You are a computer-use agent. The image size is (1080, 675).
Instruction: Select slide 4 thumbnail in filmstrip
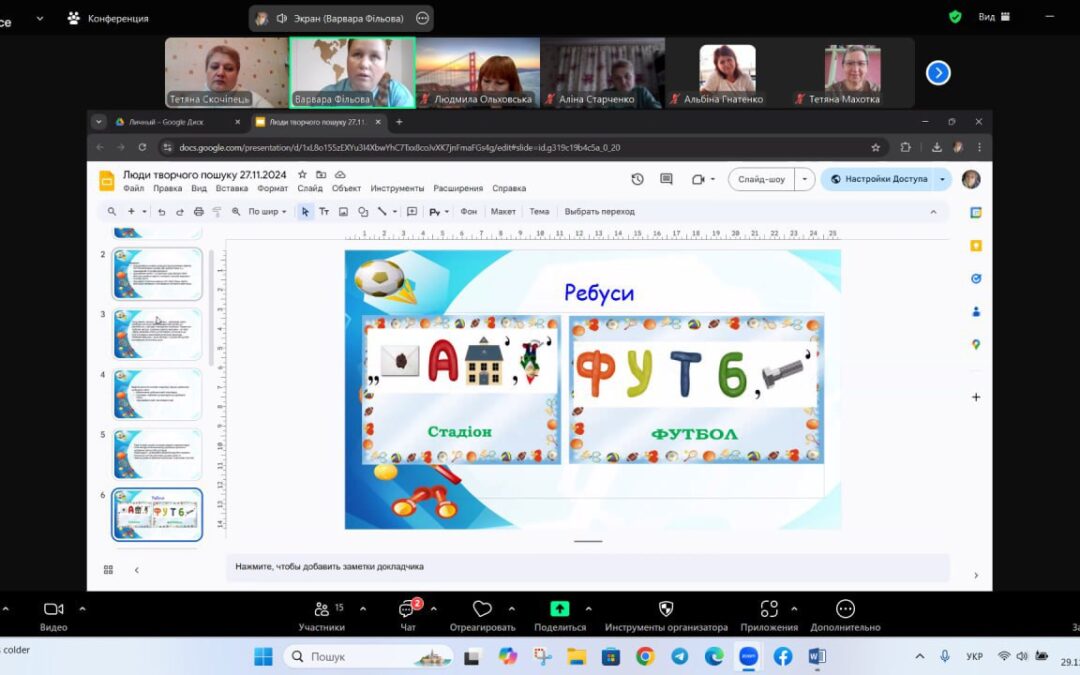click(x=157, y=394)
